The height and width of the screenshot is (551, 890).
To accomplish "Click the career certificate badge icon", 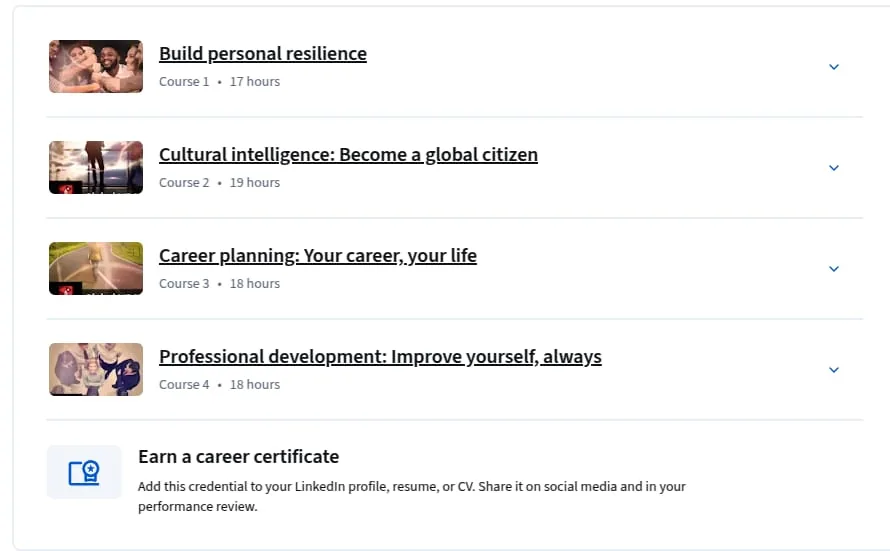I will tap(84, 472).
